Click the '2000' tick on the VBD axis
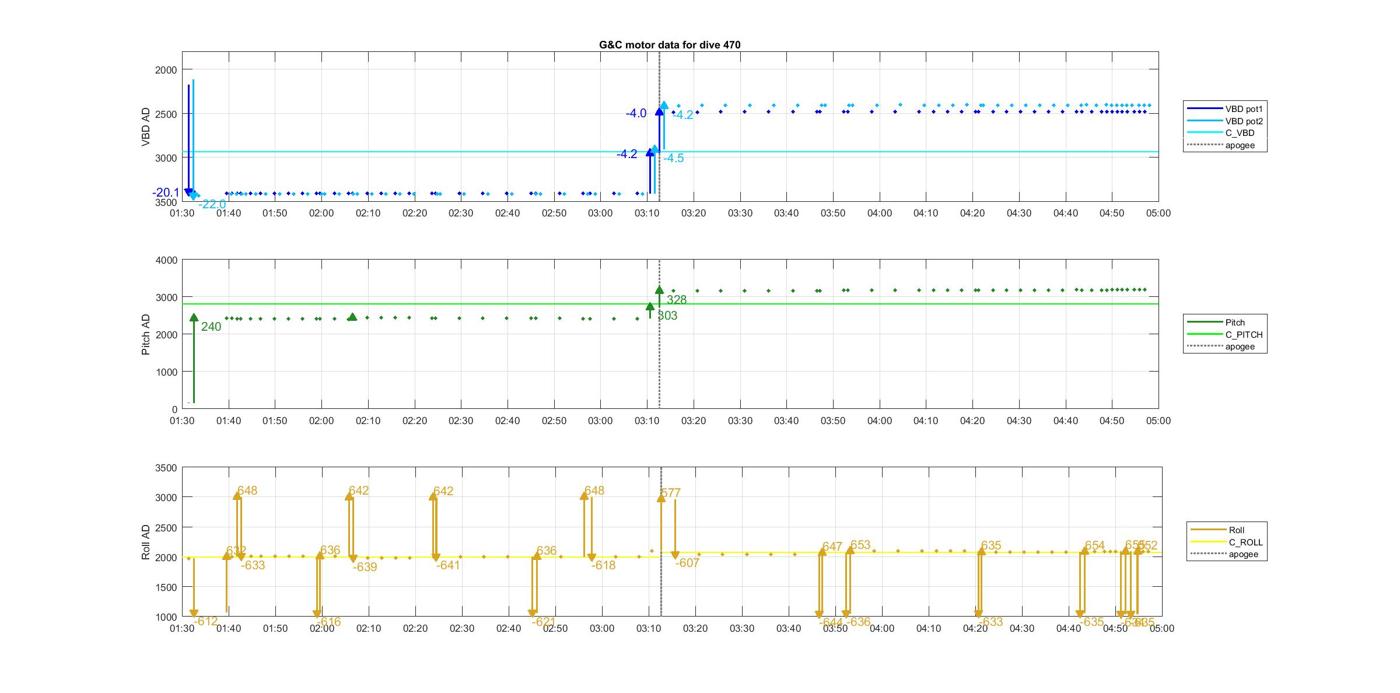Image resolution: width=1400 pixels, height=693 pixels. pyautogui.click(x=164, y=70)
